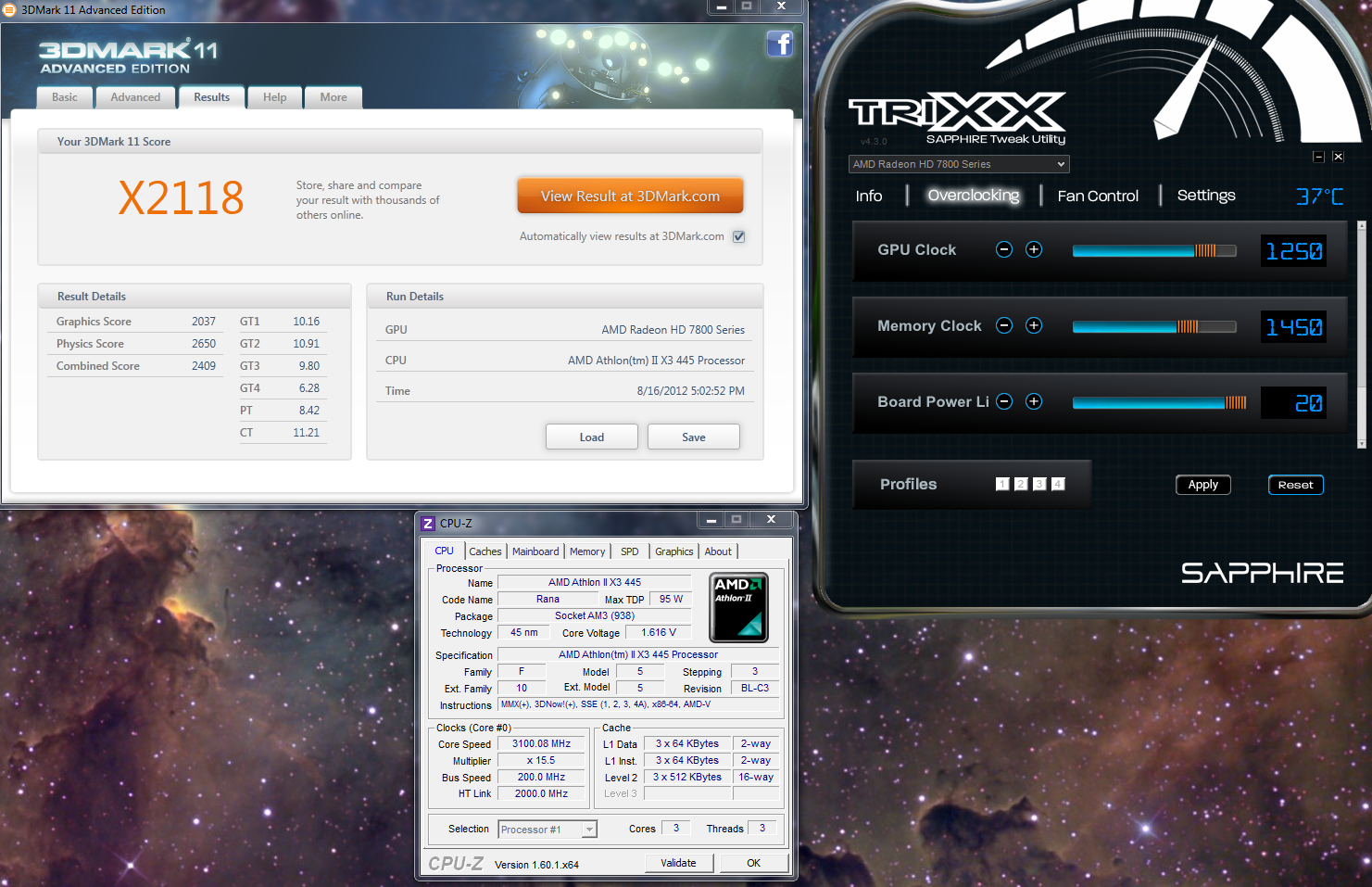Viewport: 1372px width, 887px height.
Task: Open the Graphics tab in CPU-Z
Action: pos(674,551)
